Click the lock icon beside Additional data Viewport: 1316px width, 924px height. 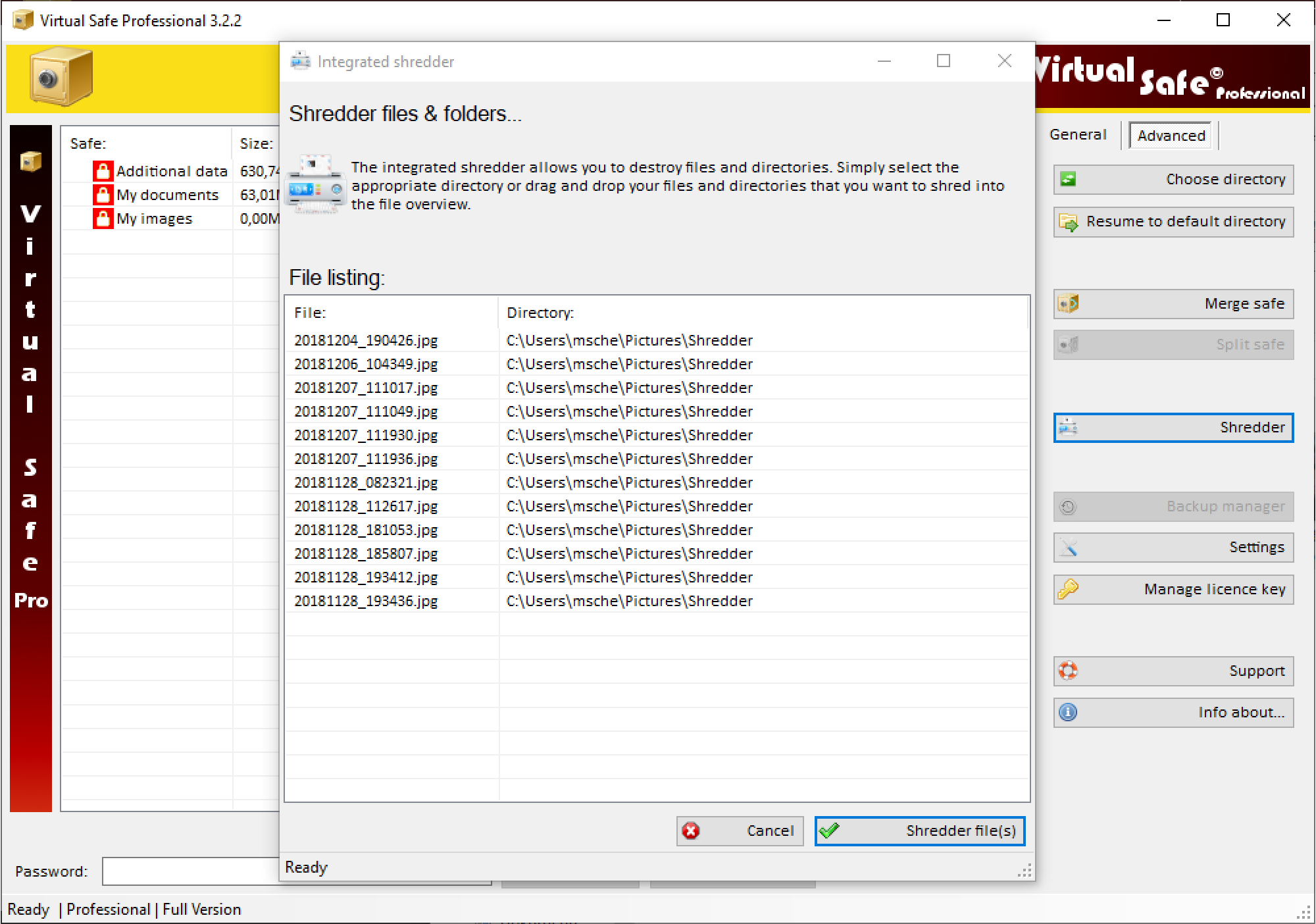[103, 171]
